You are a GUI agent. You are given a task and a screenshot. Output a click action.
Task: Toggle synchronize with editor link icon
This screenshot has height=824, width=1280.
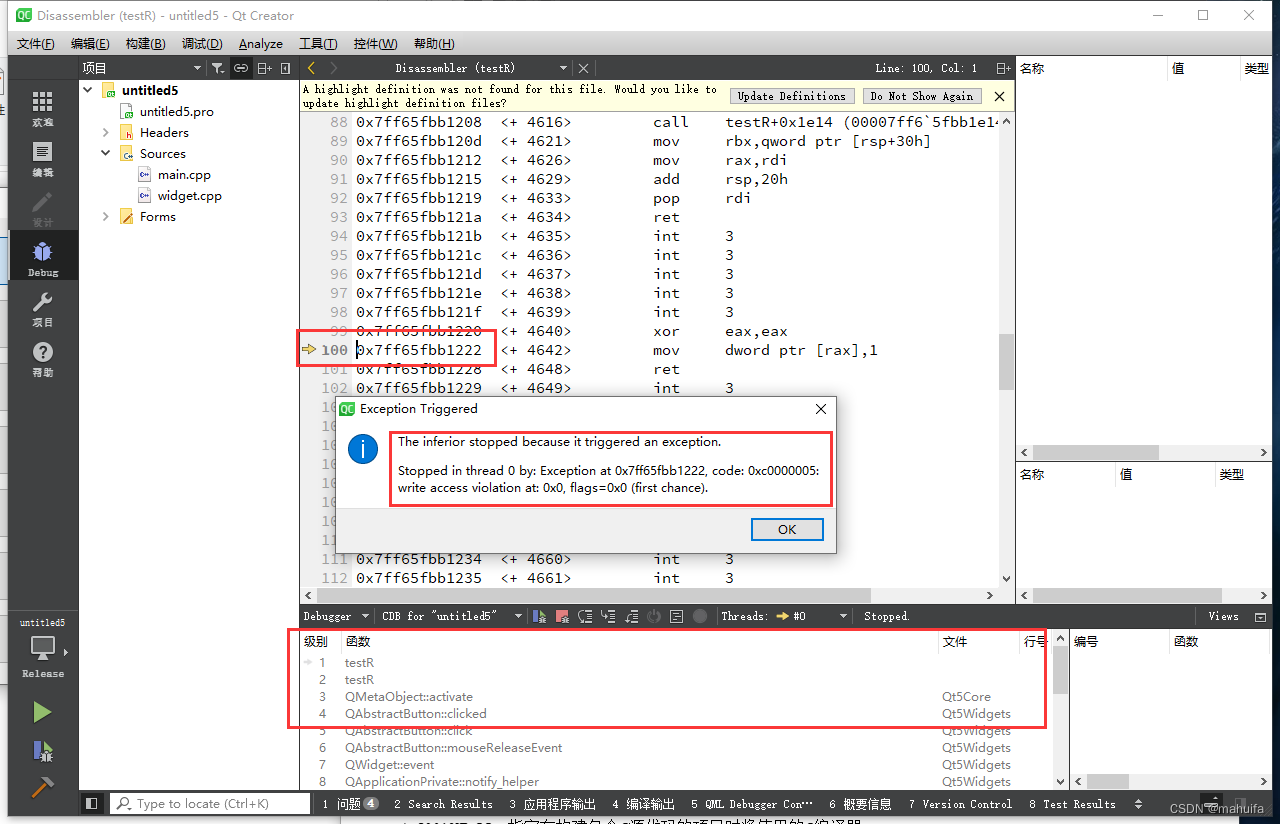click(241, 68)
